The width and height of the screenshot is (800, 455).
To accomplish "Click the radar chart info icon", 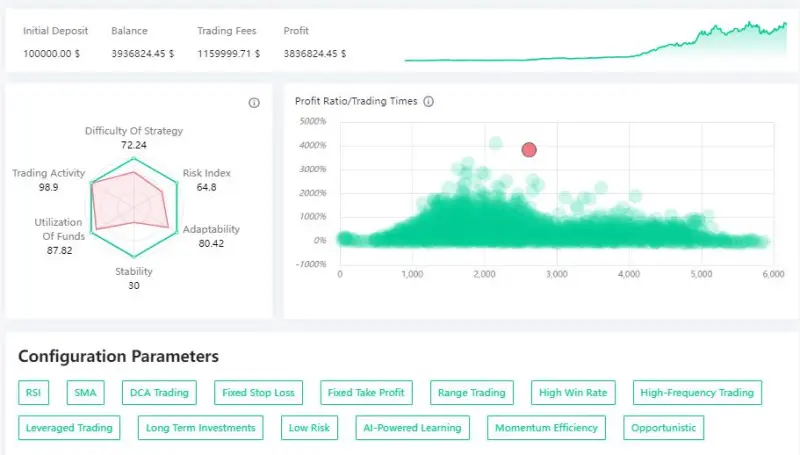I will click(x=254, y=103).
